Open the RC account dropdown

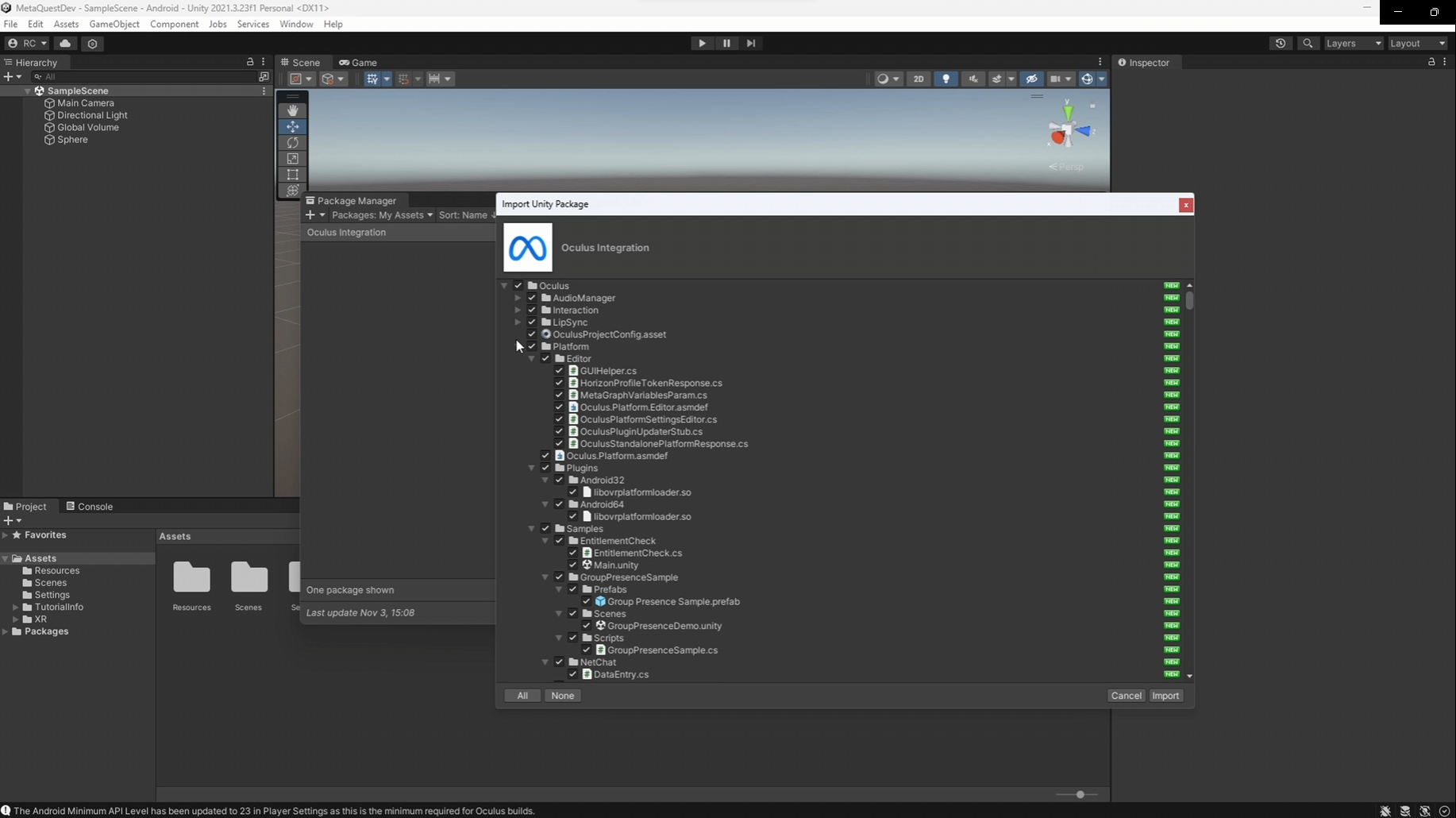27,43
